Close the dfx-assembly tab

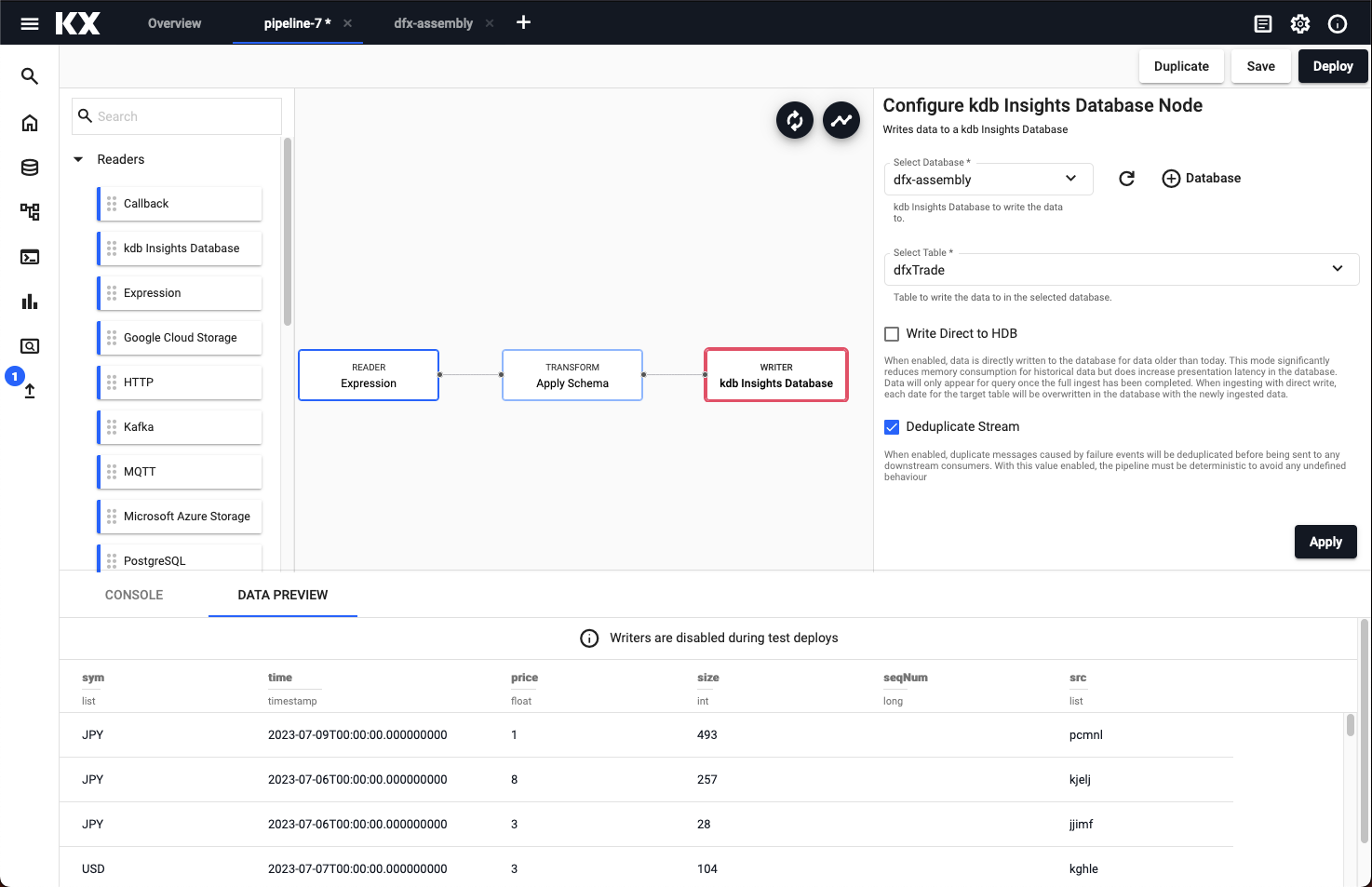pos(490,23)
